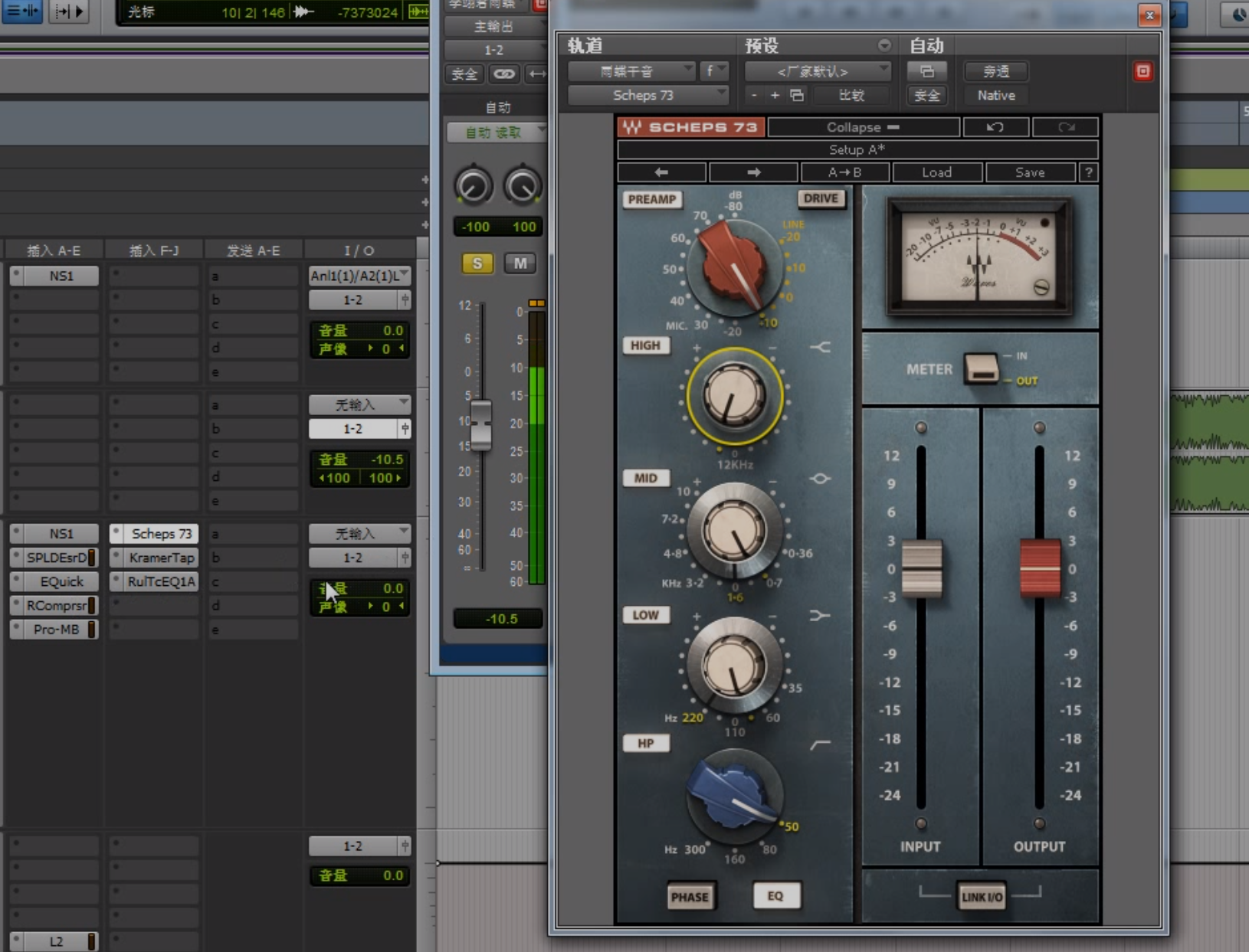The width and height of the screenshot is (1249, 952).
Task: Click the redo arrow in Scheps 73
Action: pos(1065,127)
